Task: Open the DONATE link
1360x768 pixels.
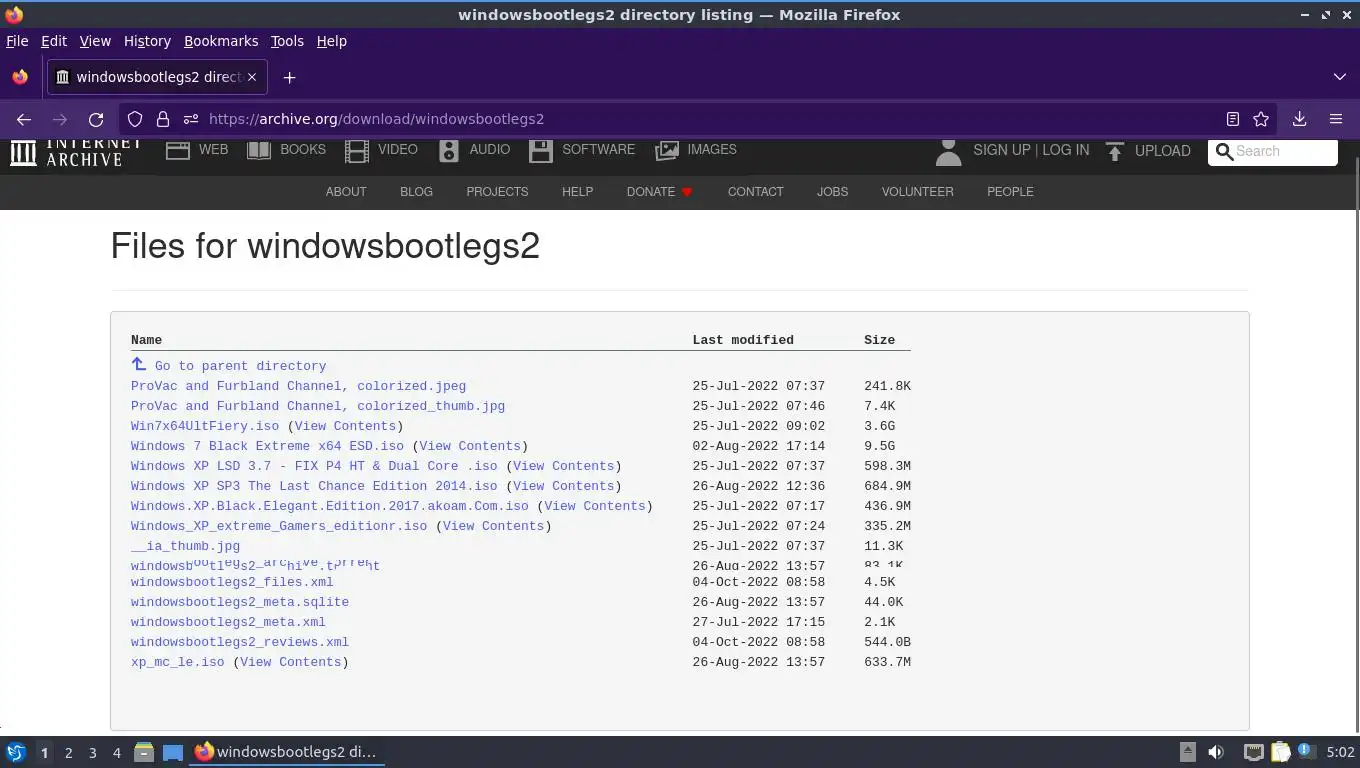Action: point(659,191)
